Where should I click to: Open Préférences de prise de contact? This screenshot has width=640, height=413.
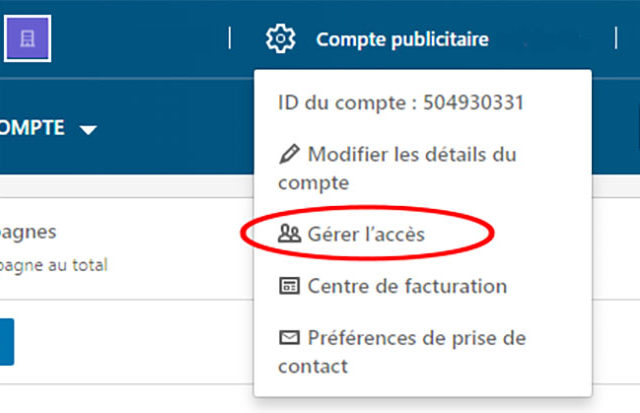[x=402, y=351]
